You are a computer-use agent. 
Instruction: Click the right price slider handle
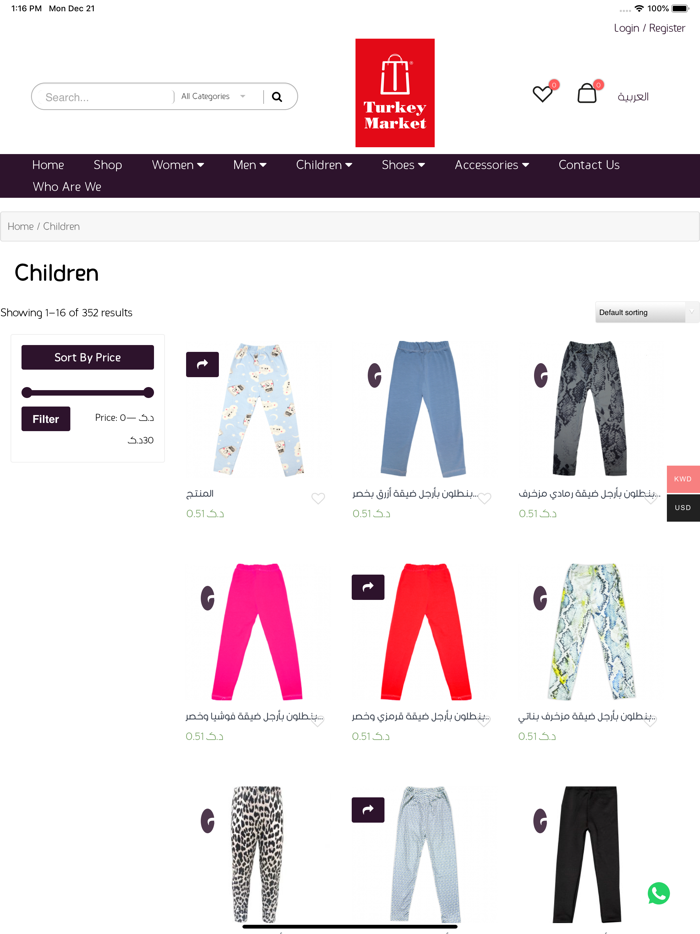coord(149,392)
